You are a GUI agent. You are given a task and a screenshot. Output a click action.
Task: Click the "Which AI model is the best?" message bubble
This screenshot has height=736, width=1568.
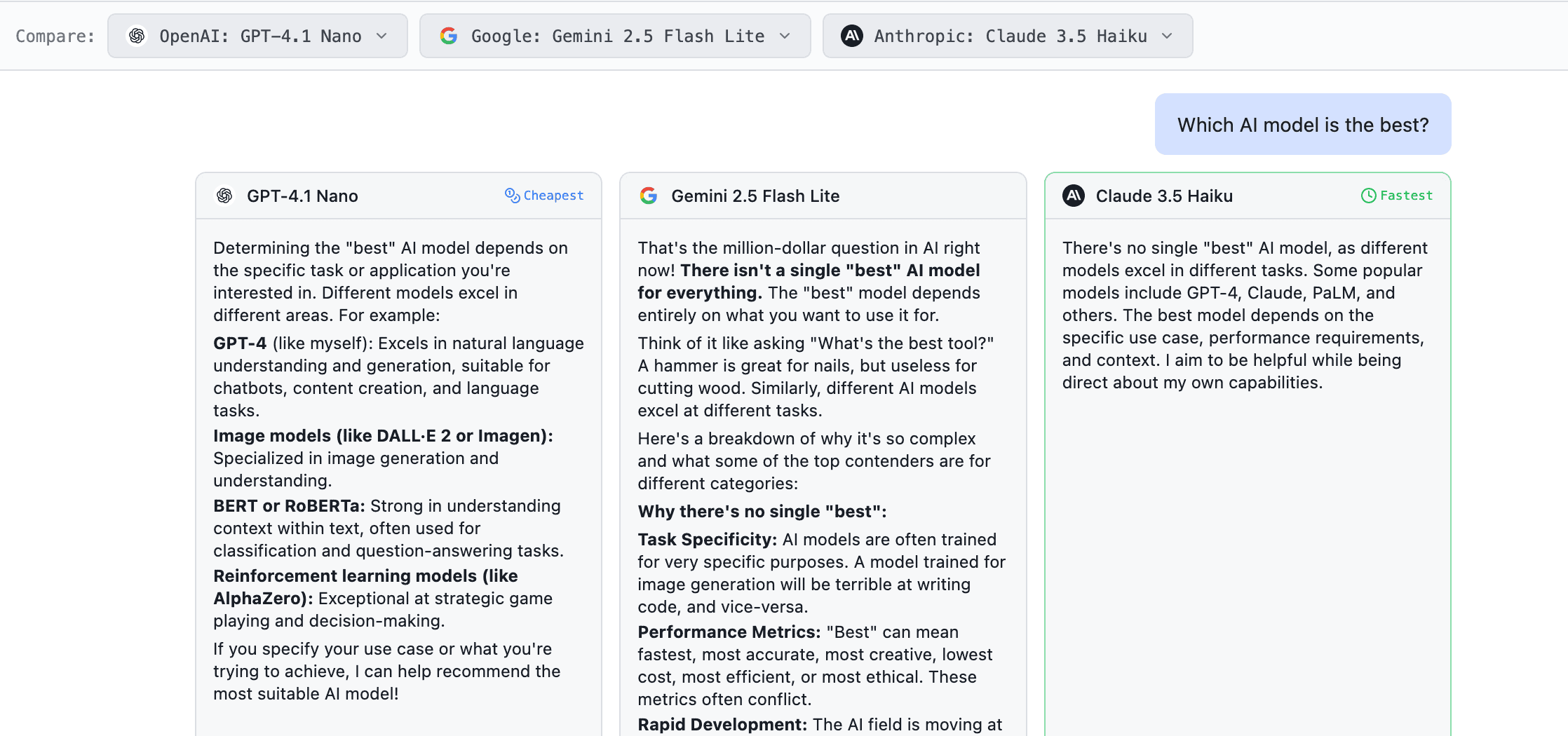tap(1302, 125)
